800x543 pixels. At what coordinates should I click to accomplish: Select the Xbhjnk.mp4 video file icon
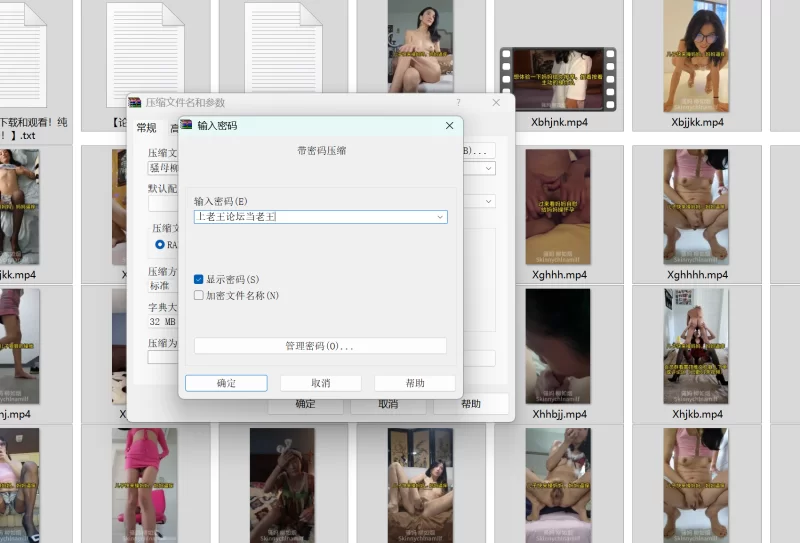point(558,78)
